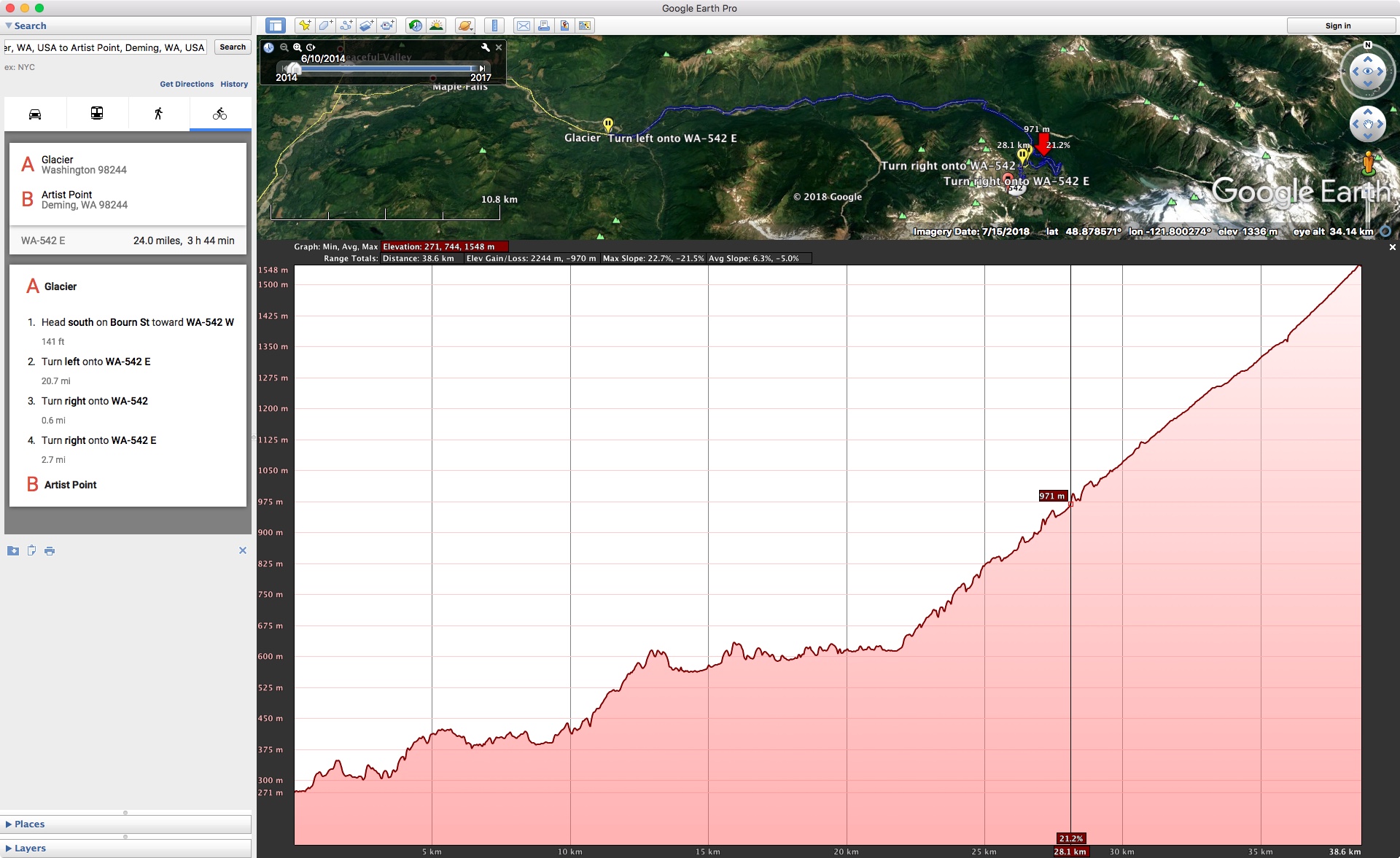Image resolution: width=1400 pixels, height=858 pixels.
Task: Toggle historical imagery clock button
Action: 415,26
